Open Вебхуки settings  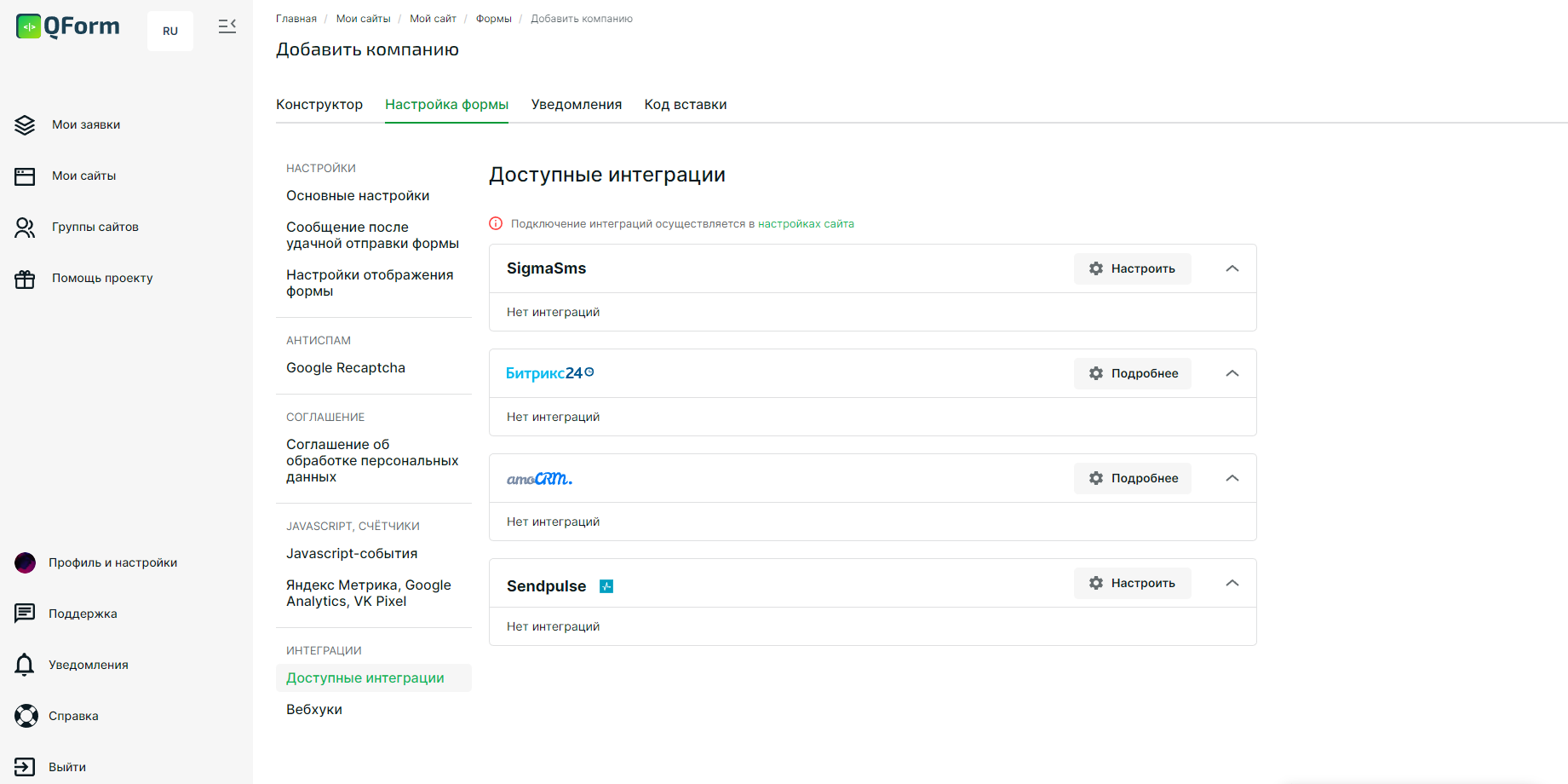(314, 710)
